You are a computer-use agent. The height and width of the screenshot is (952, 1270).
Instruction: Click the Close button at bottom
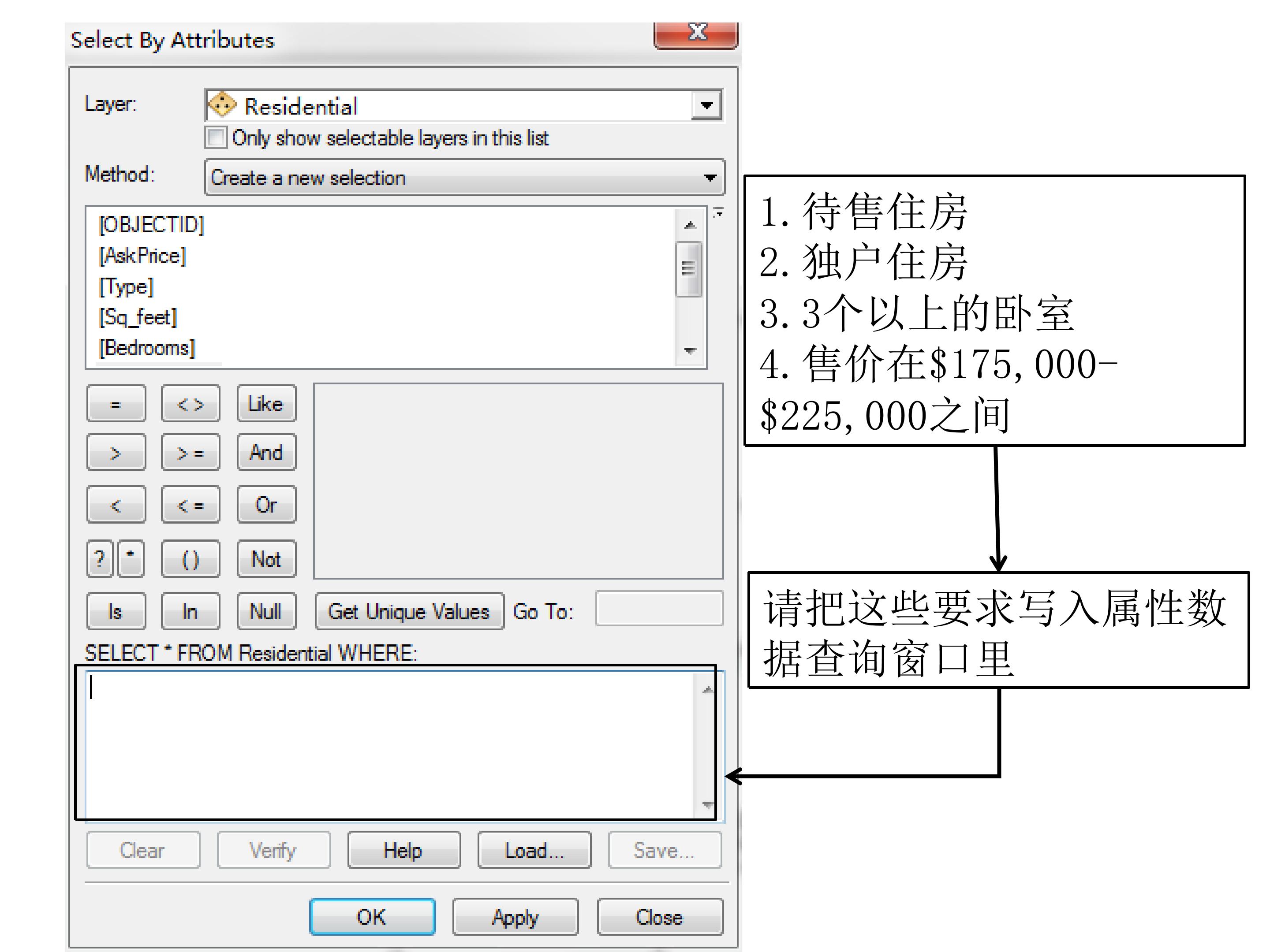660,916
